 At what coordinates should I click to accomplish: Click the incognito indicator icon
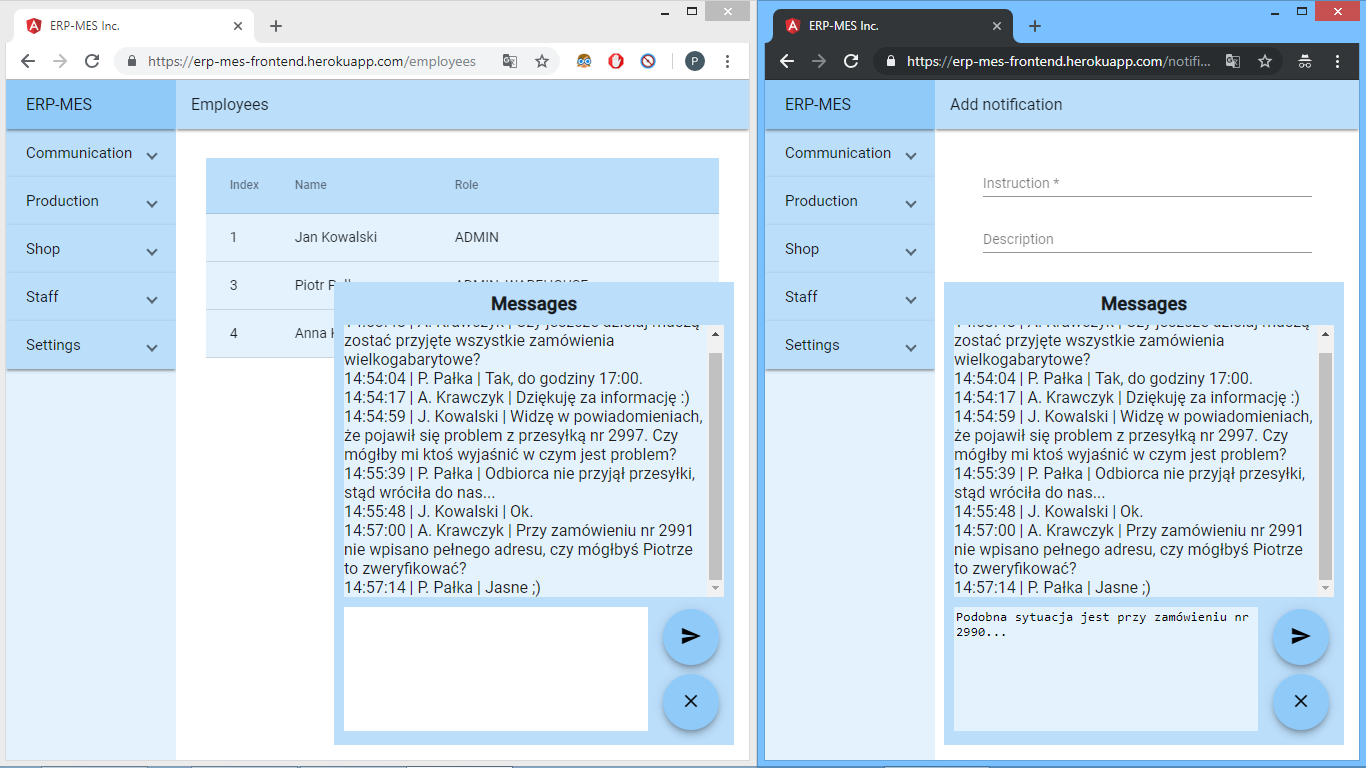coord(1305,61)
